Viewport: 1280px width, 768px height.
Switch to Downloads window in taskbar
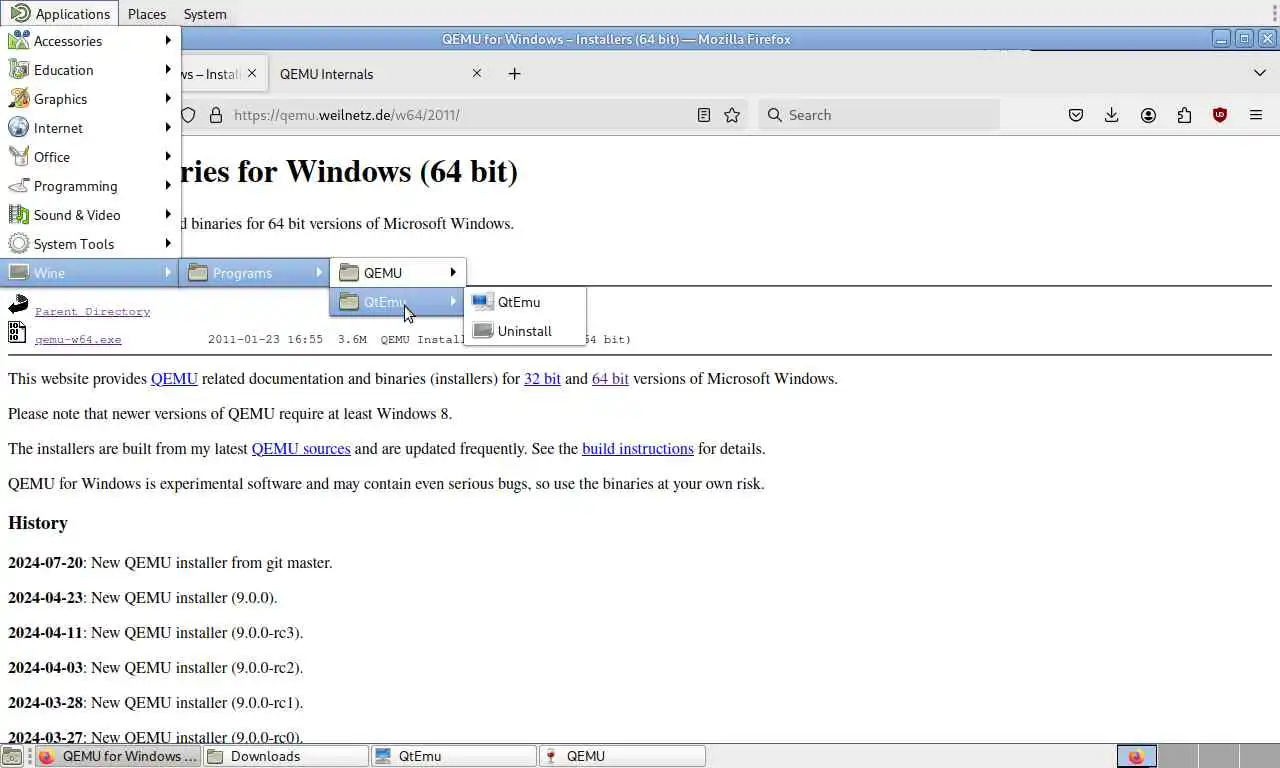[285, 756]
